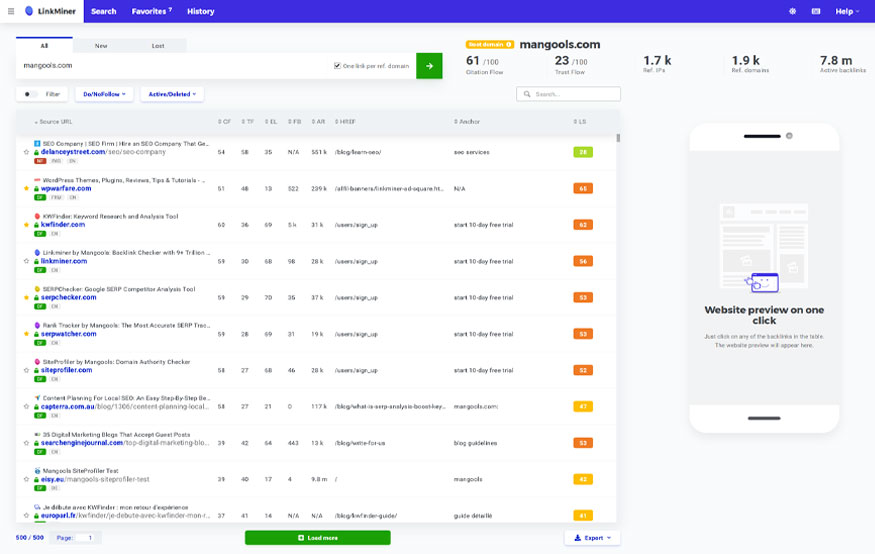Image resolution: width=875 pixels, height=554 pixels.
Task: Click the '500 / 500' results counter
Action: click(x=30, y=538)
